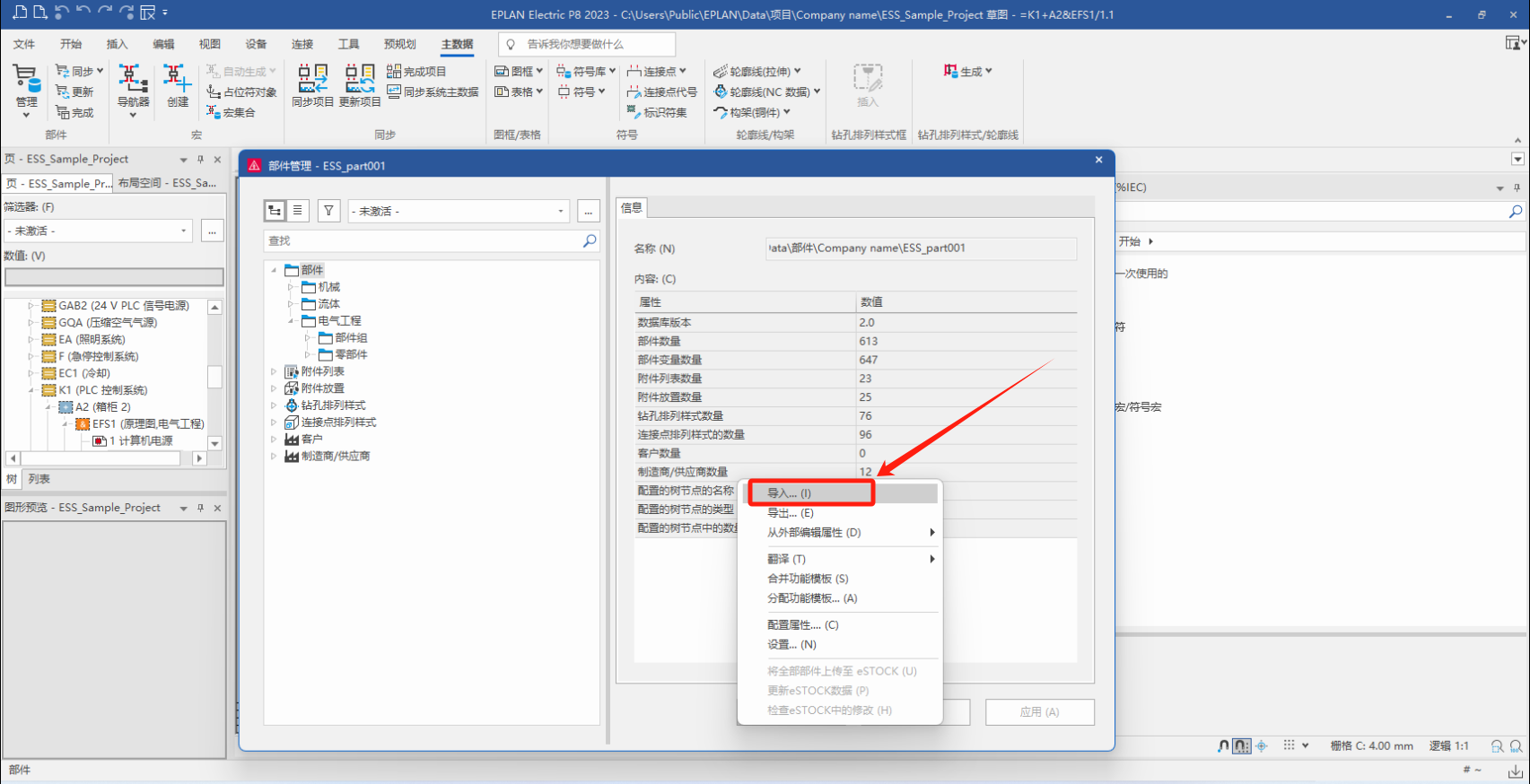Pin the 页 navigator panel
The width and height of the screenshot is (1530, 784).
coord(200,159)
